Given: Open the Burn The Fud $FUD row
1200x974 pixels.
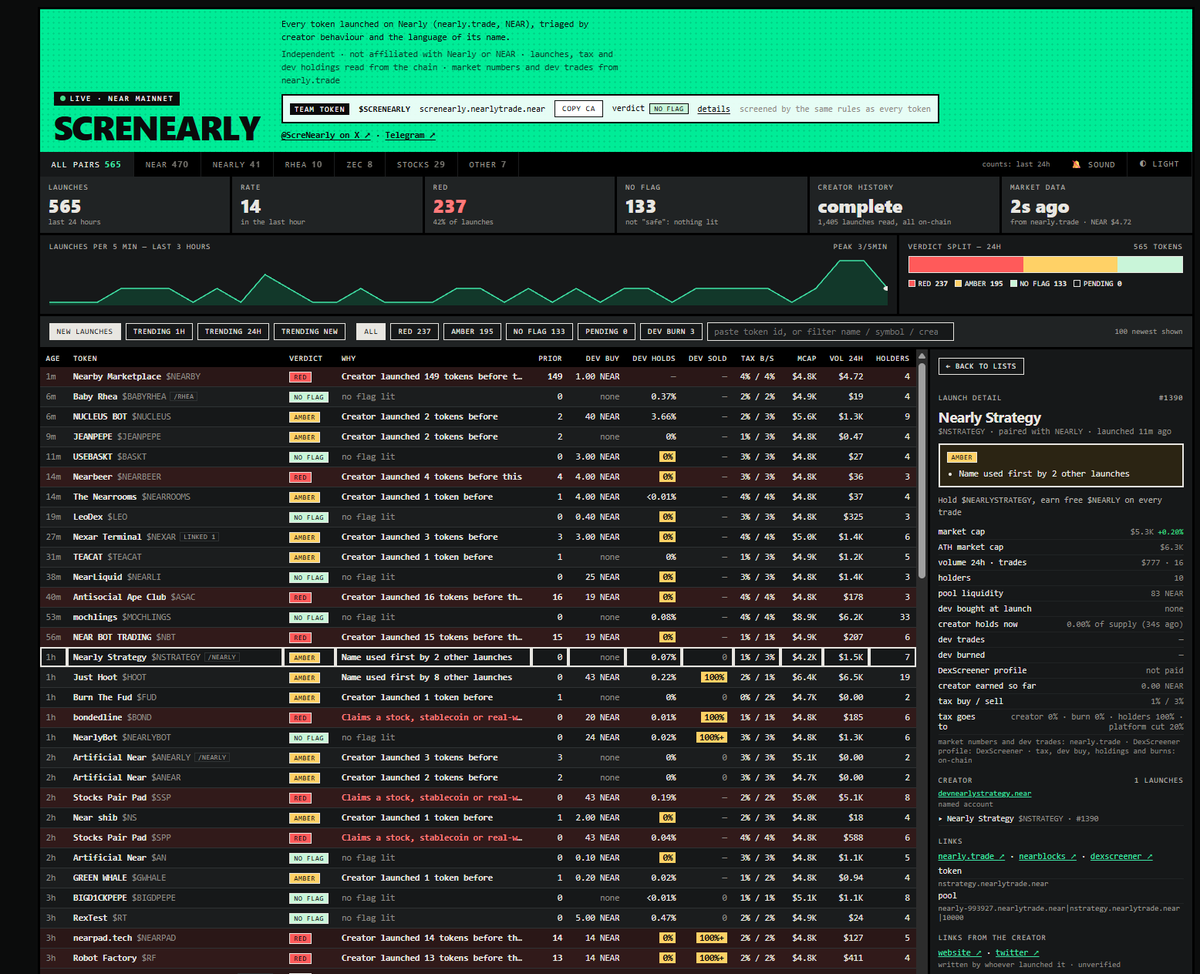Looking at the screenshot, I should click(x=478, y=697).
